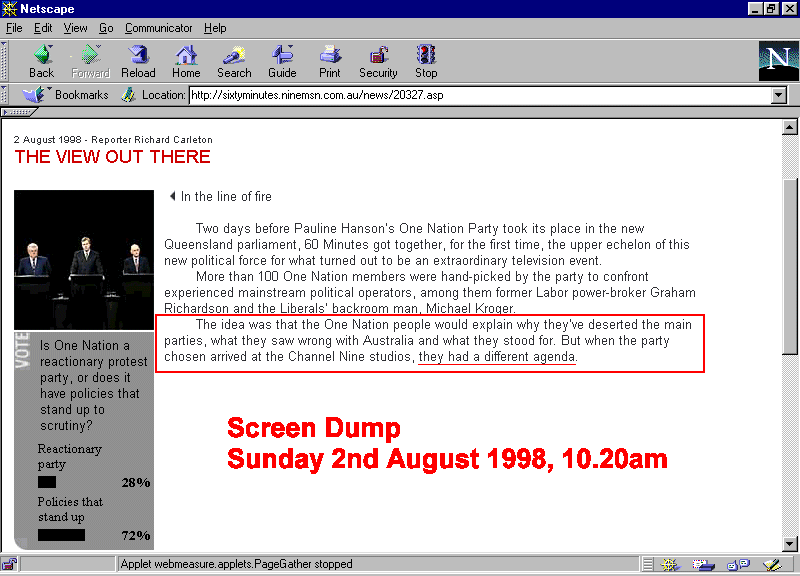Open Discussions from component bar
This screenshot has height=576, width=800.
point(738,564)
